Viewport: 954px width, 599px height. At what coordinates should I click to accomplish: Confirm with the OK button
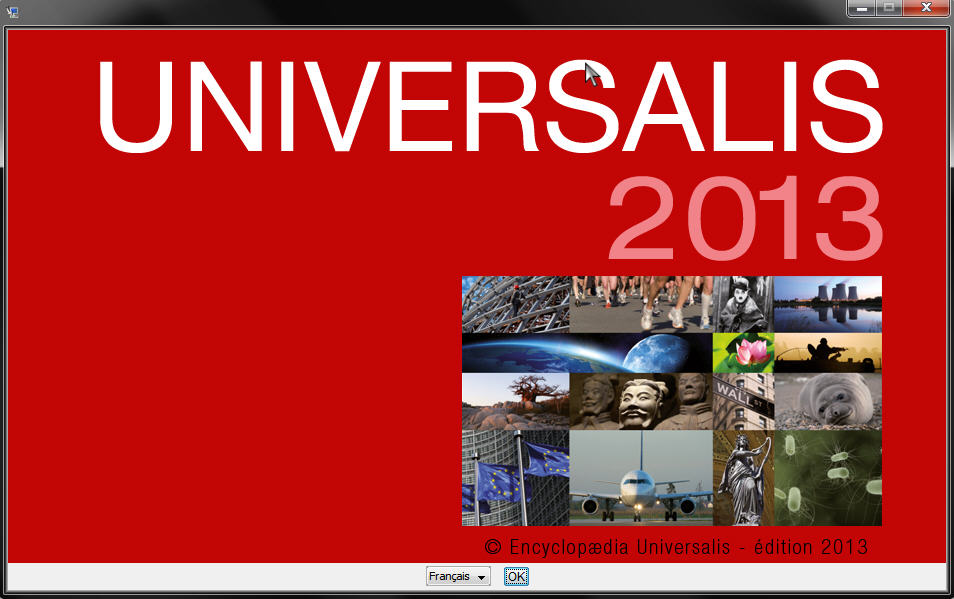tap(516, 576)
